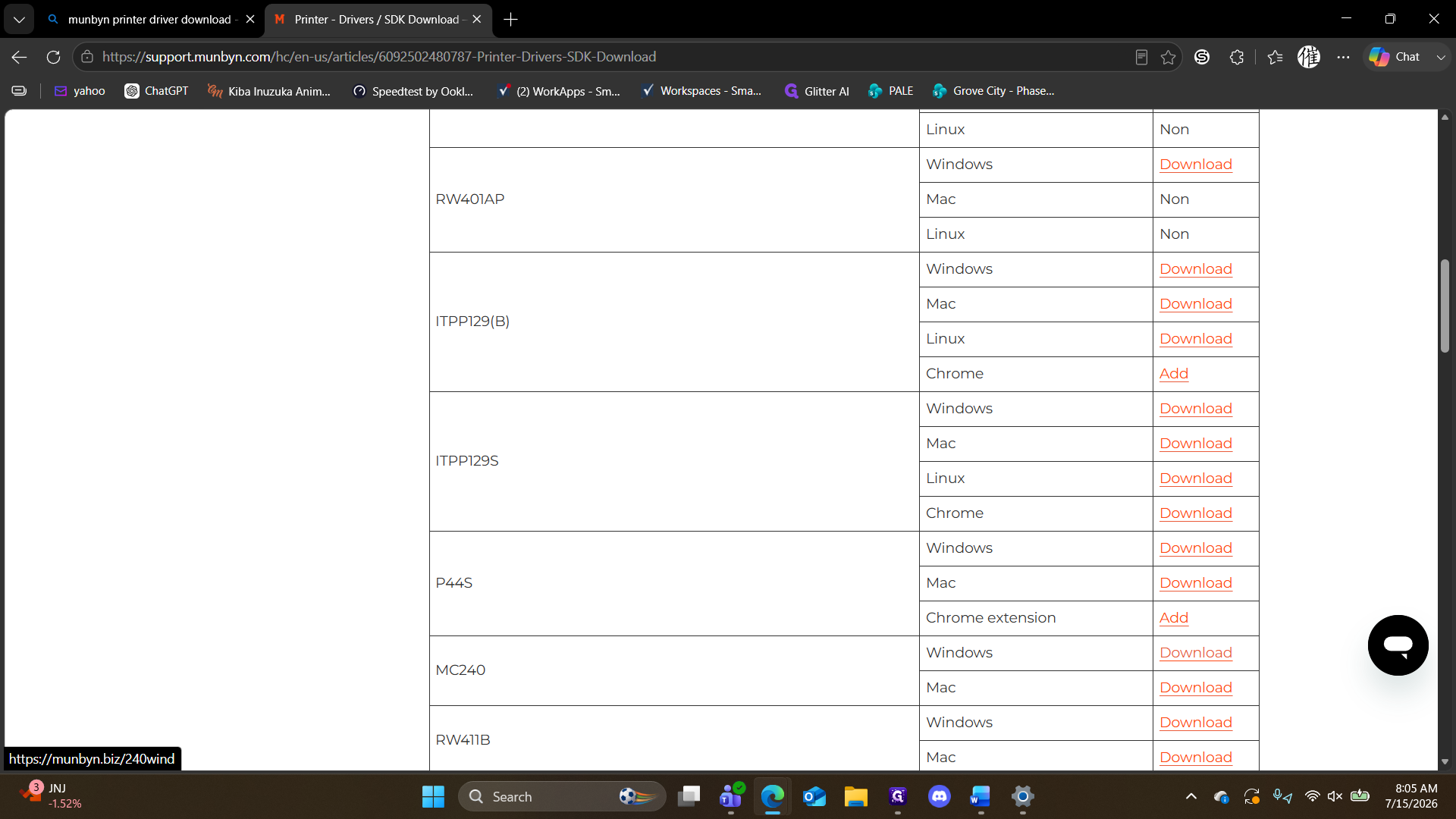Click the page vertical scrollbar thumb
The width and height of the screenshot is (1456, 819).
pos(1445,306)
